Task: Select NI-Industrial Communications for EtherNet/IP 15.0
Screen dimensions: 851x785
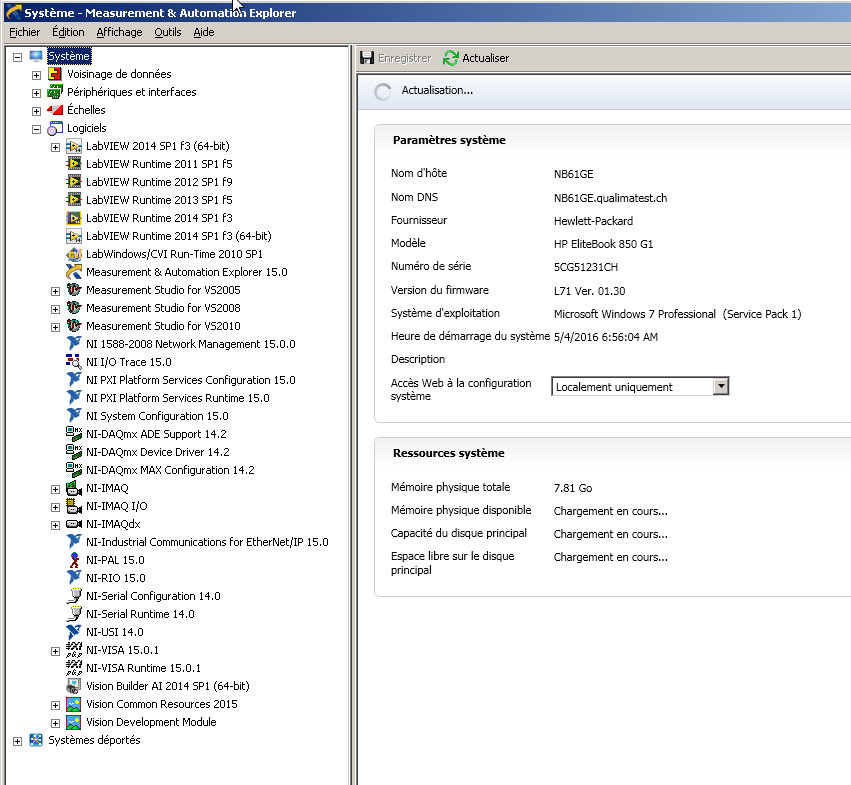Action: coord(207,542)
